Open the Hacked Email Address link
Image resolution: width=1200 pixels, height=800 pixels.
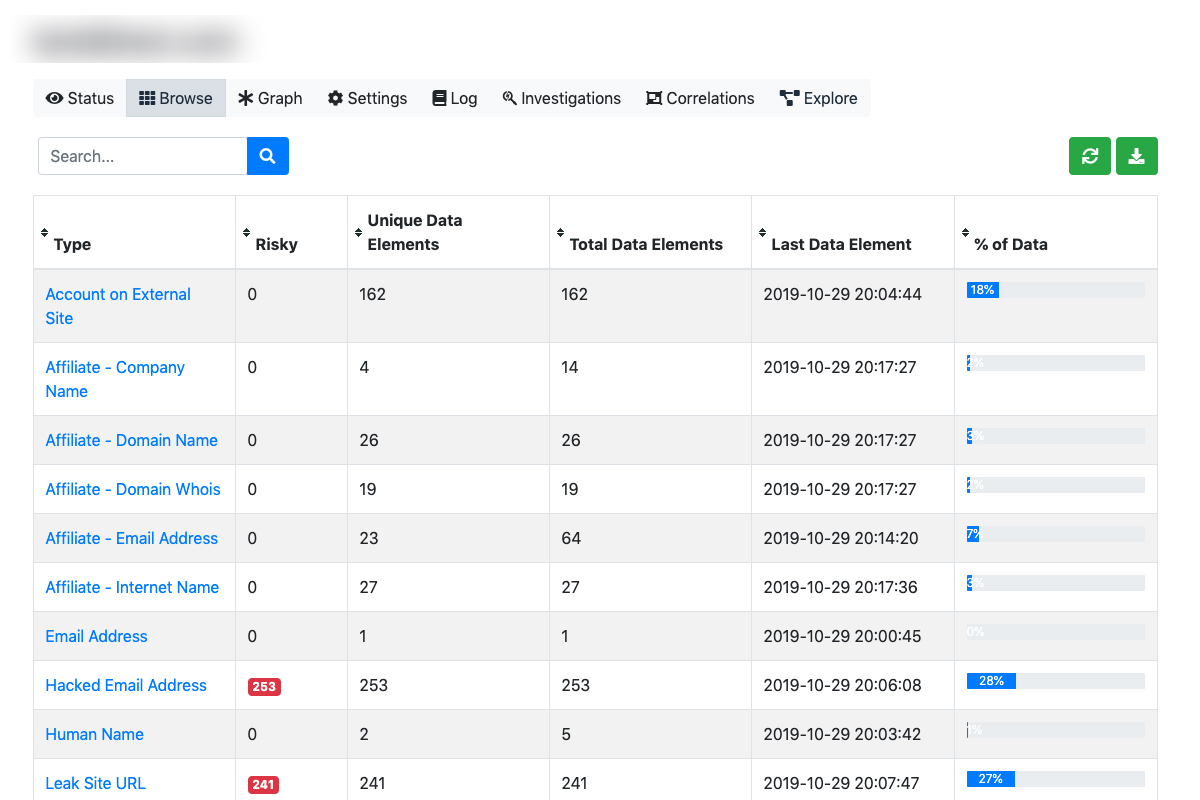[126, 685]
